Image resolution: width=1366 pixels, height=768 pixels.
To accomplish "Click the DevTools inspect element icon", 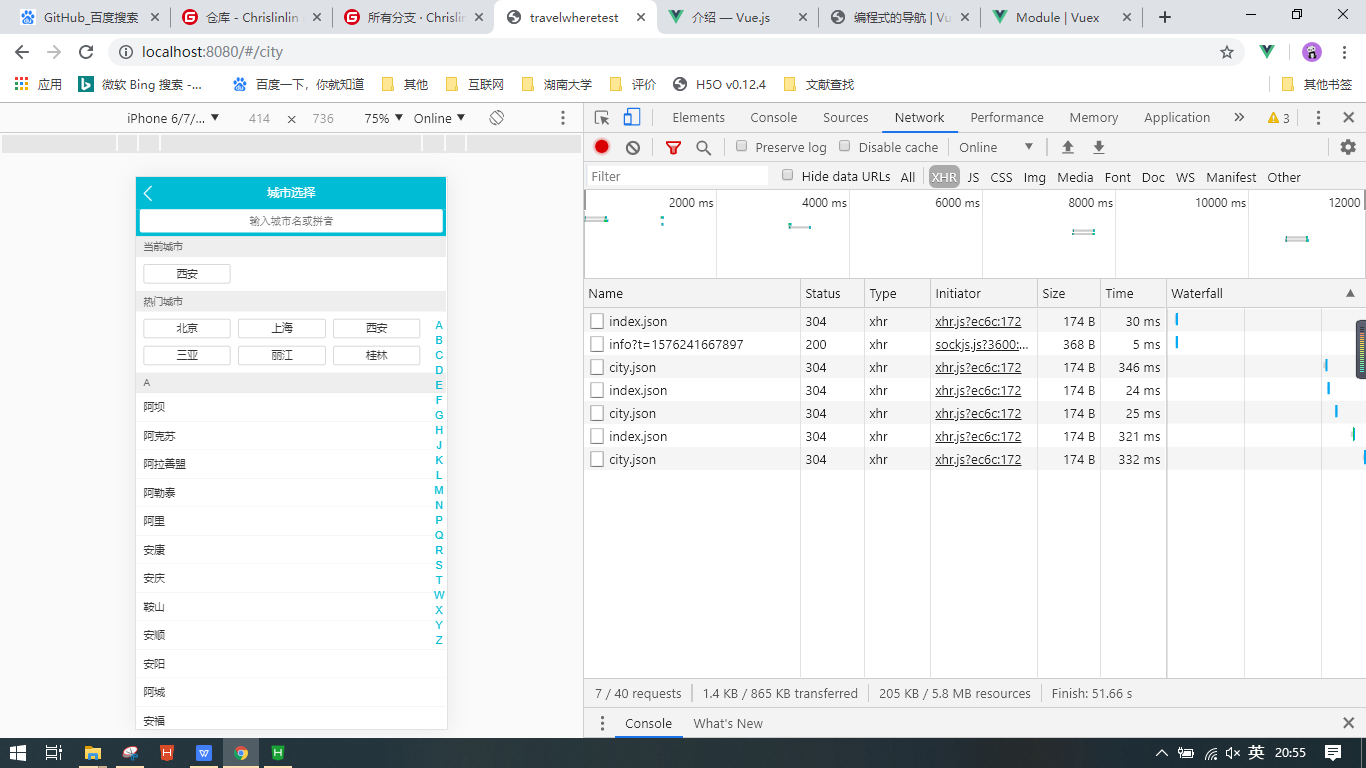I will click(x=602, y=117).
